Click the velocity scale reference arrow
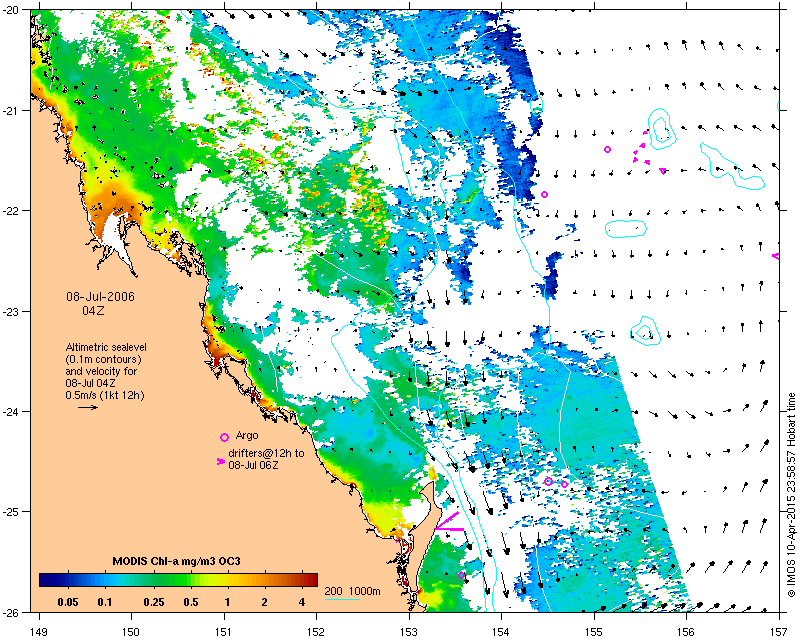Image resolution: width=800 pixels, height=640 pixels. pos(88,407)
